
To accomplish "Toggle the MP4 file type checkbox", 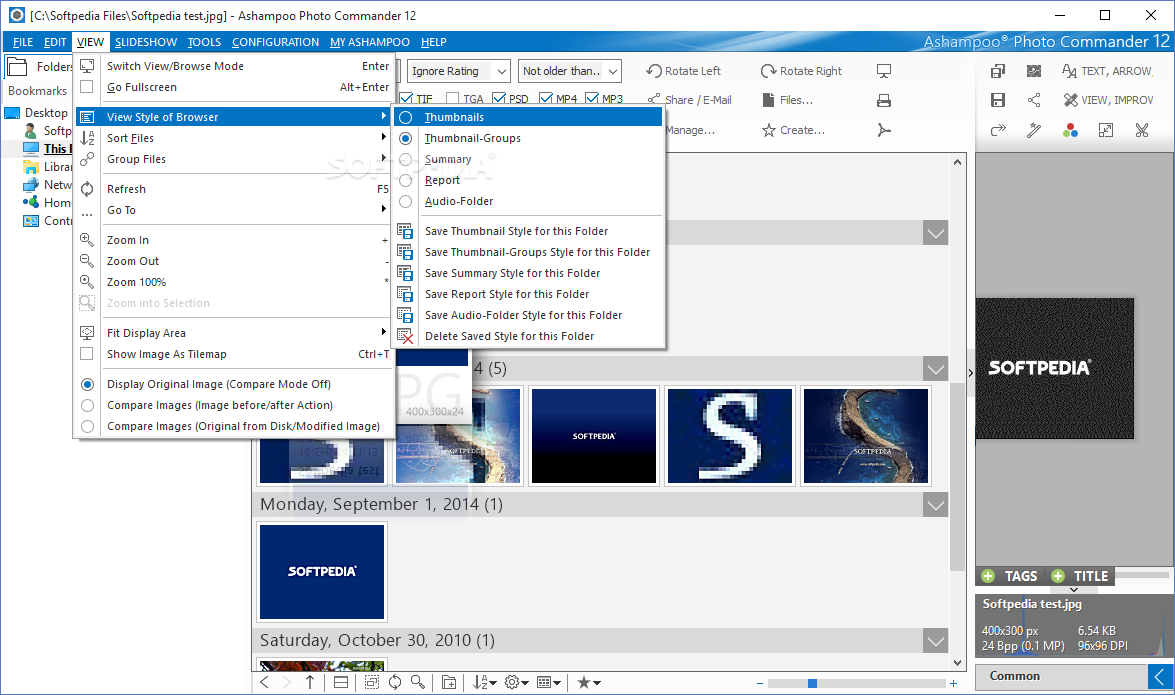I will coord(546,98).
